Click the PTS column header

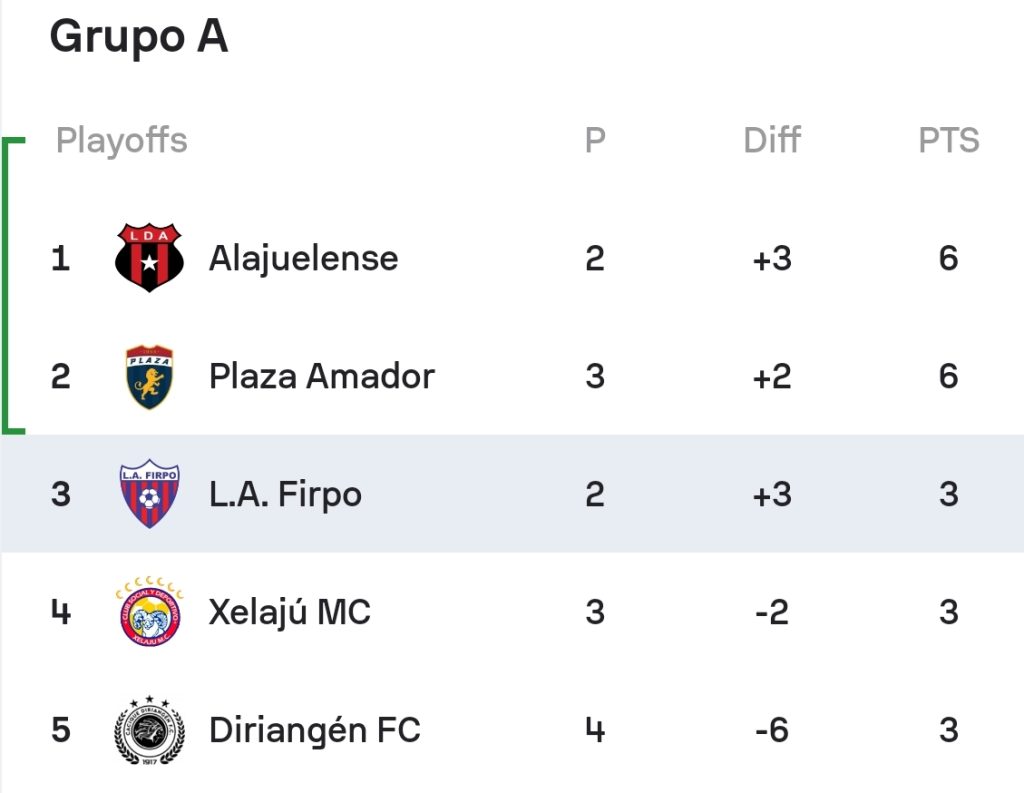949,140
